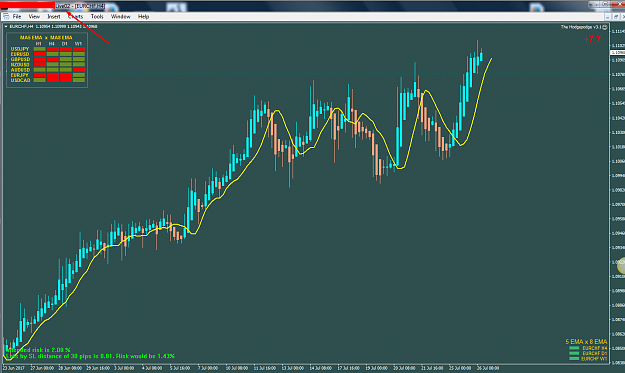This screenshot has width=625, height=373.
Task: Click the '11 Jul 16:00' time axis label
Action: click(265, 368)
